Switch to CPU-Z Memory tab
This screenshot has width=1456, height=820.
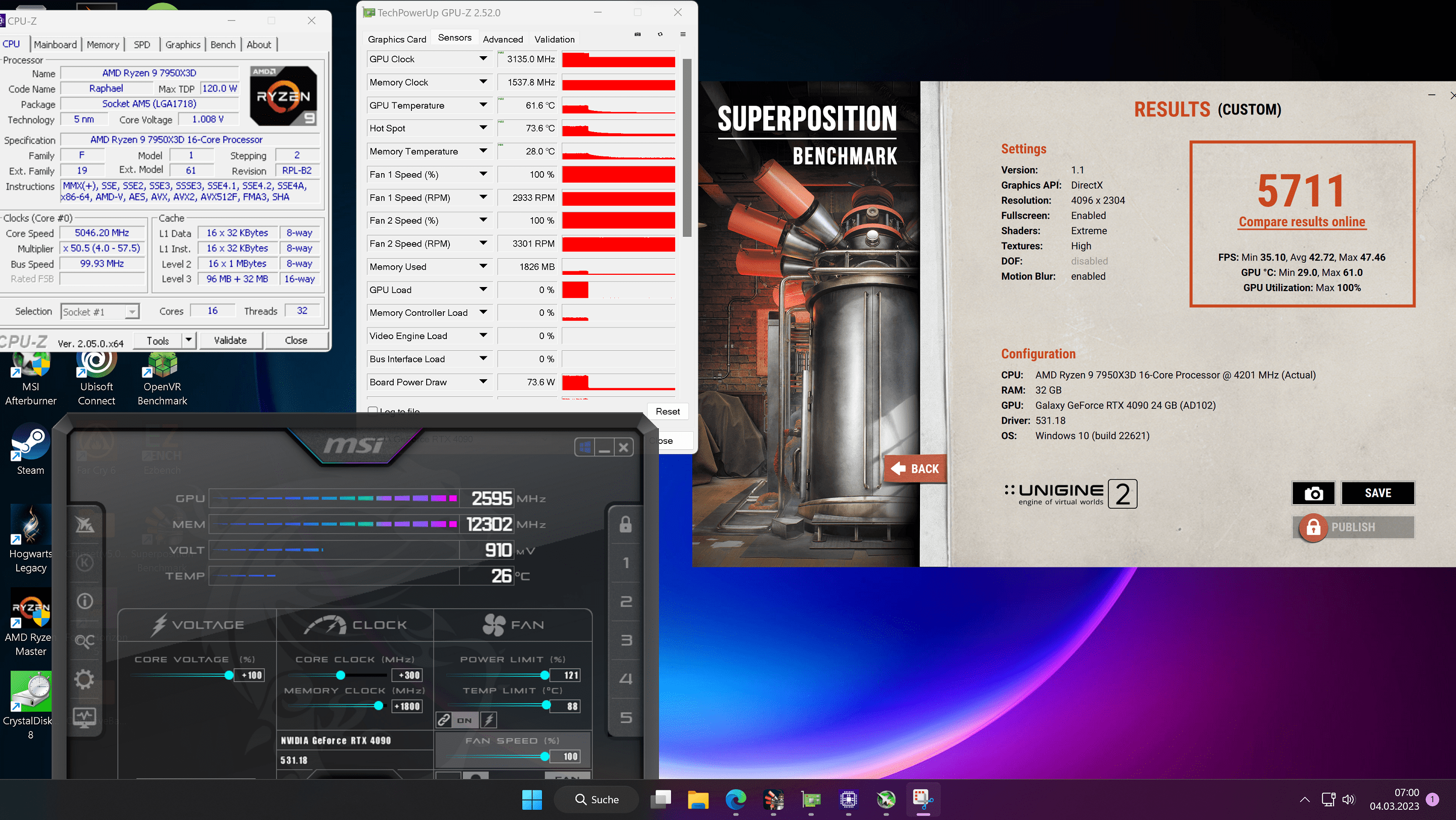(103, 45)
